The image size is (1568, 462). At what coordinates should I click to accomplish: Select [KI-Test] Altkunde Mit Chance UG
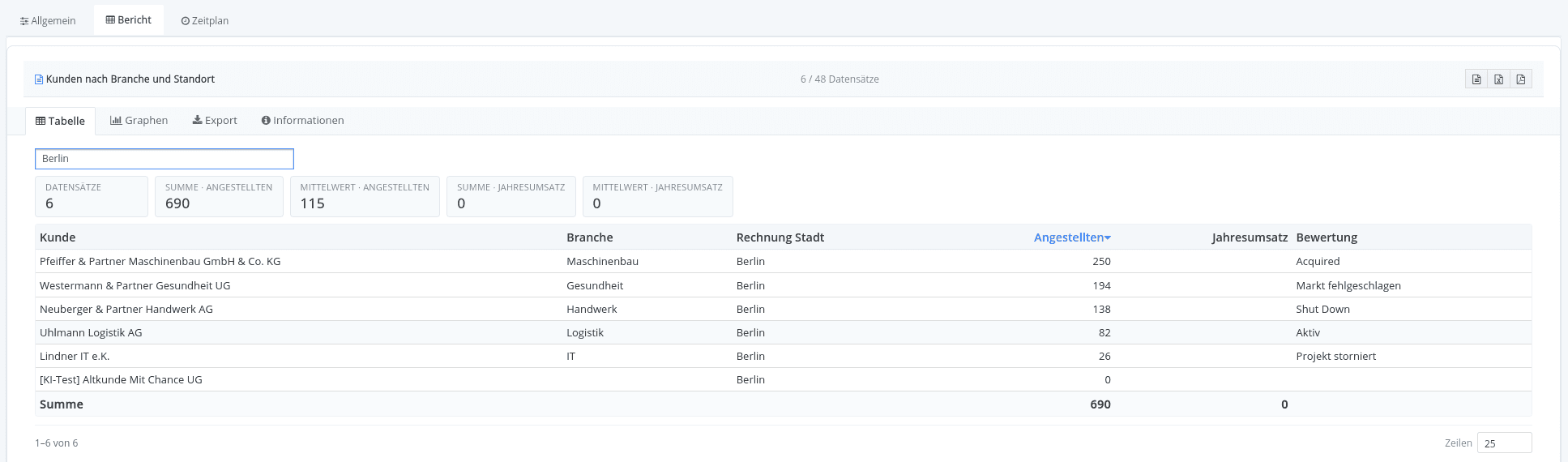pyautogui.click(x=121, y=379)
